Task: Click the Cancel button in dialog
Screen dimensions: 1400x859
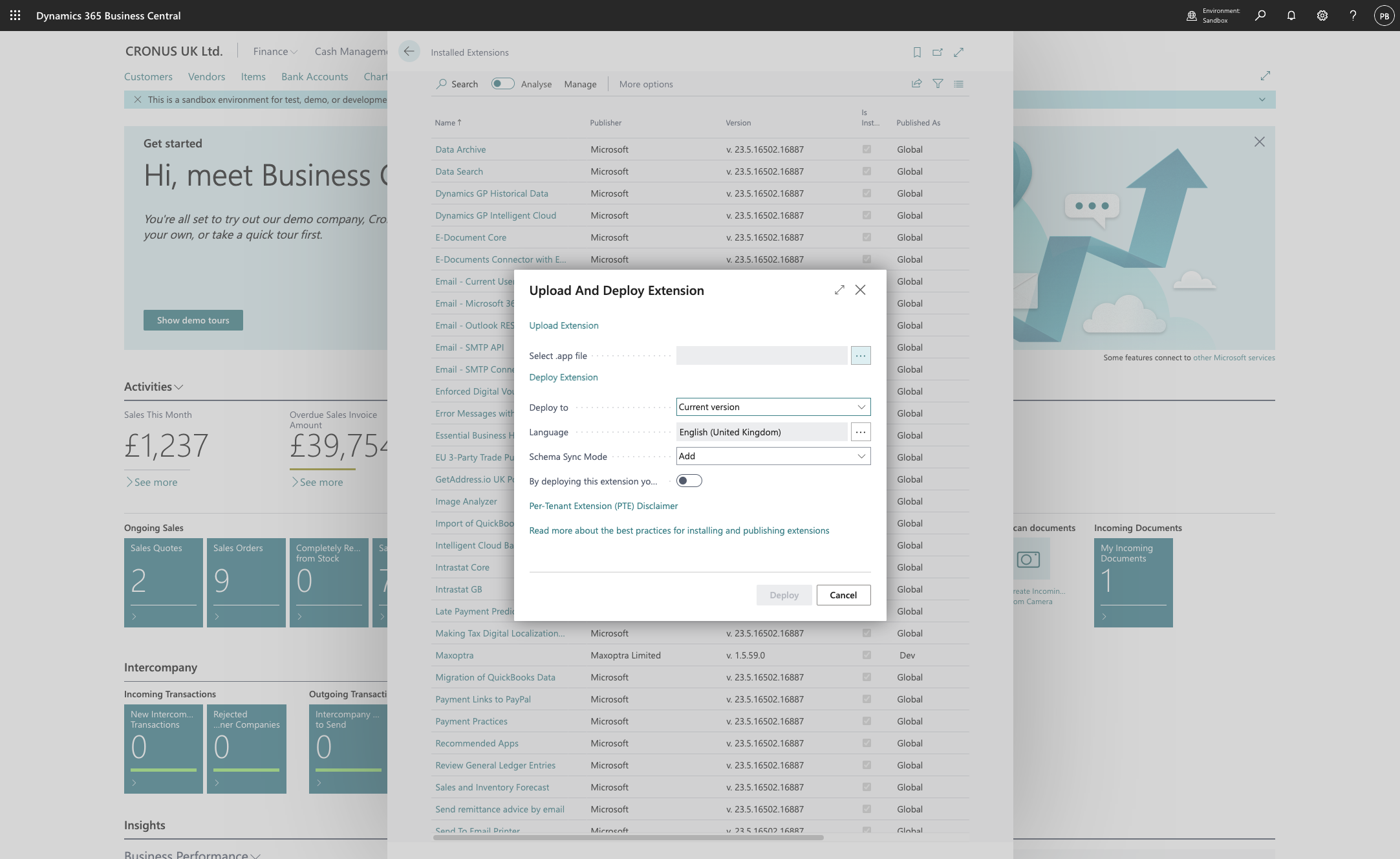Action: point(843,595)
